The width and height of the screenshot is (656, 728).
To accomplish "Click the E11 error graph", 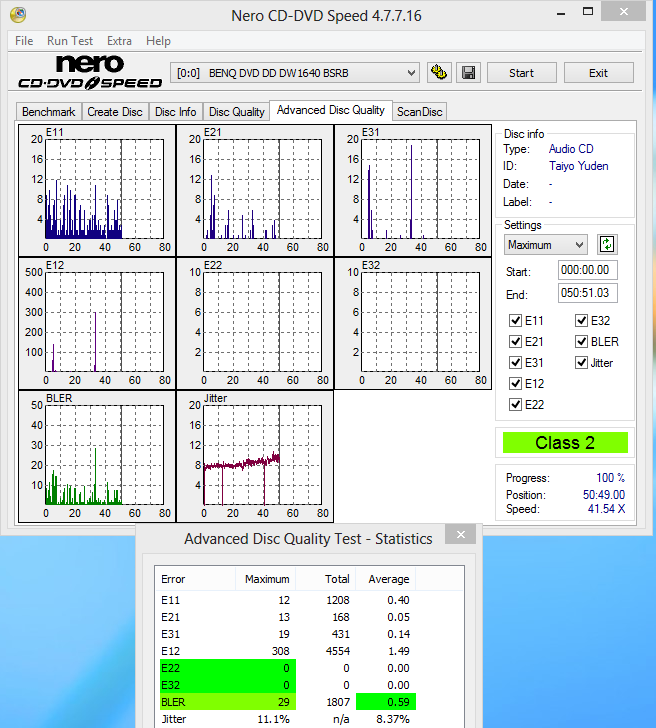I will pos(97,190).
